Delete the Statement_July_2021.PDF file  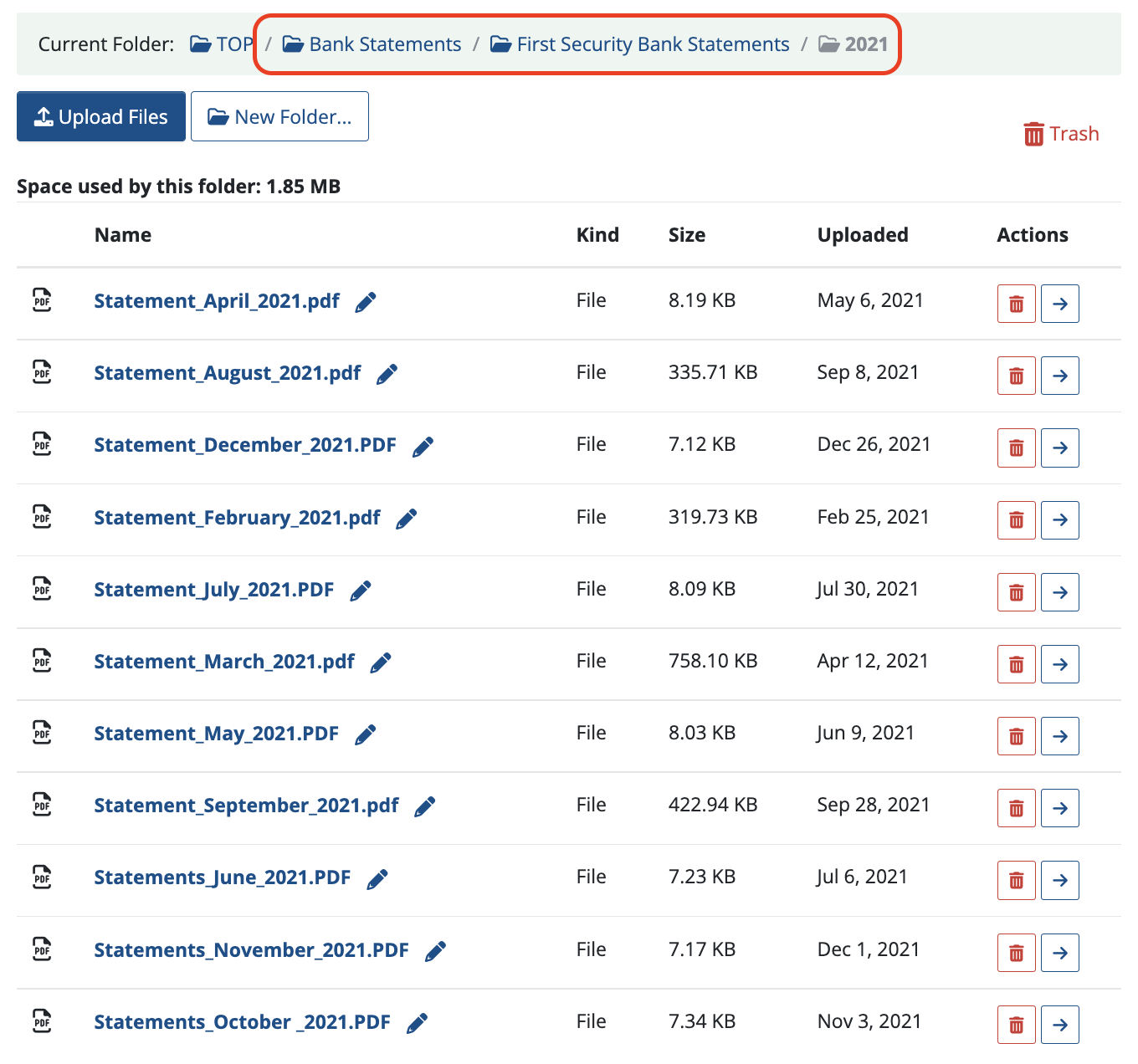[x=1017, y=592]
